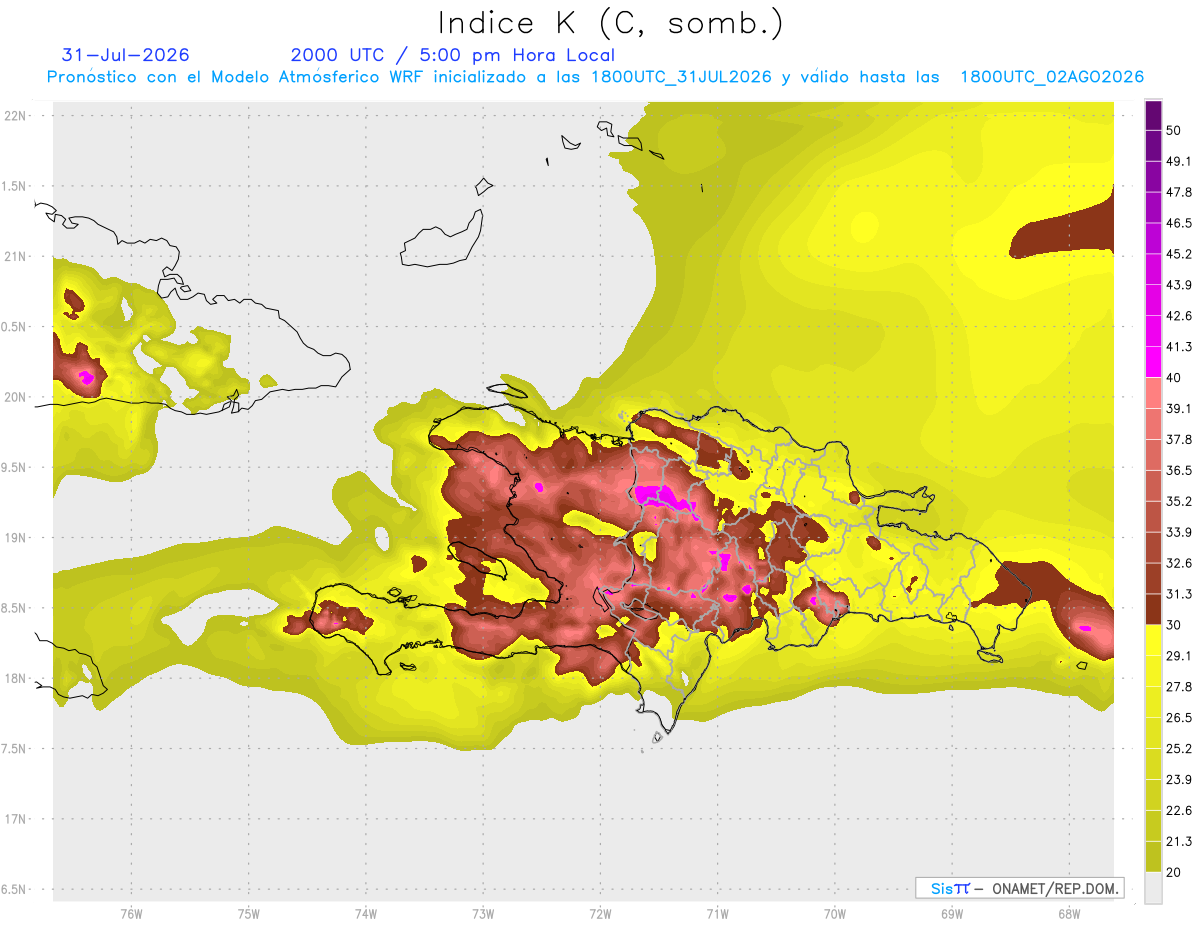The height and width of the screenshot is (927, 1200).
Task: Click the "76W" longitude axis label
Action: click(x=131, y=915)
